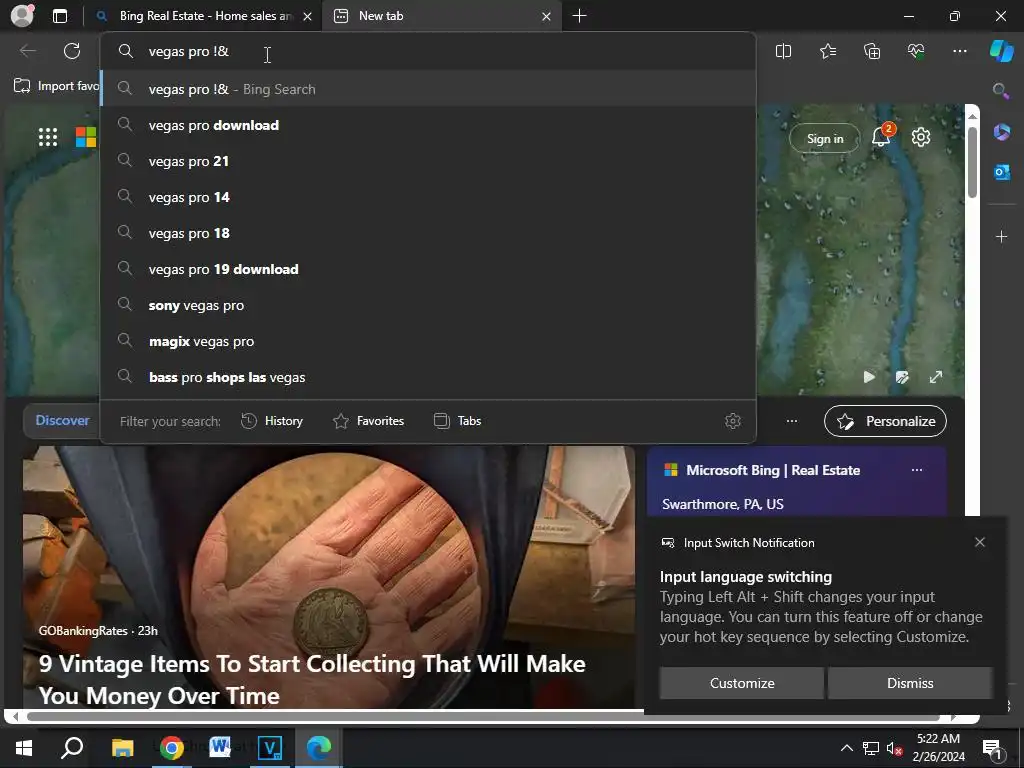
Task: Switch to the Bing Real Estate tab
Action: tap(204, 16)
